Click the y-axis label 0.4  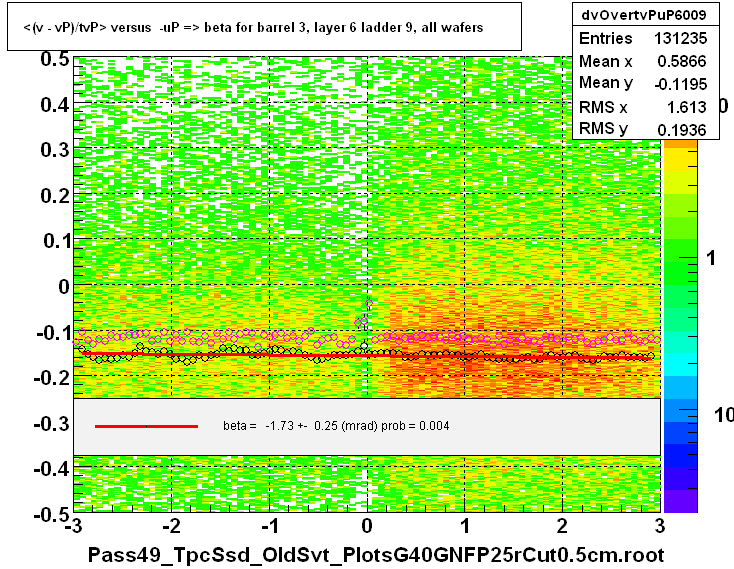(55, 105)
